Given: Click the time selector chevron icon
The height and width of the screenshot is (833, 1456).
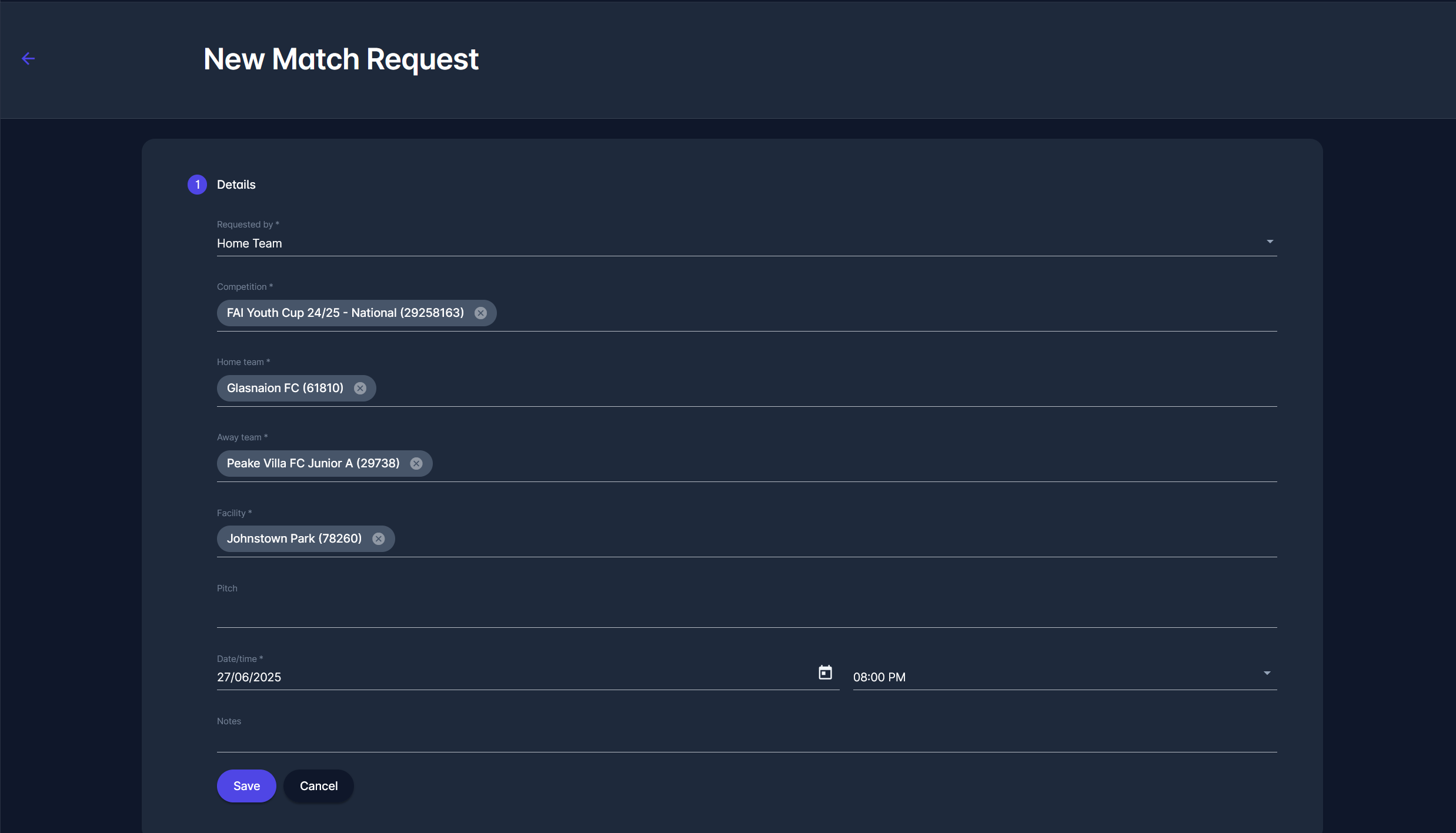Looking at the screenshot, I should pyautogui.click(x=1267, y=673).
